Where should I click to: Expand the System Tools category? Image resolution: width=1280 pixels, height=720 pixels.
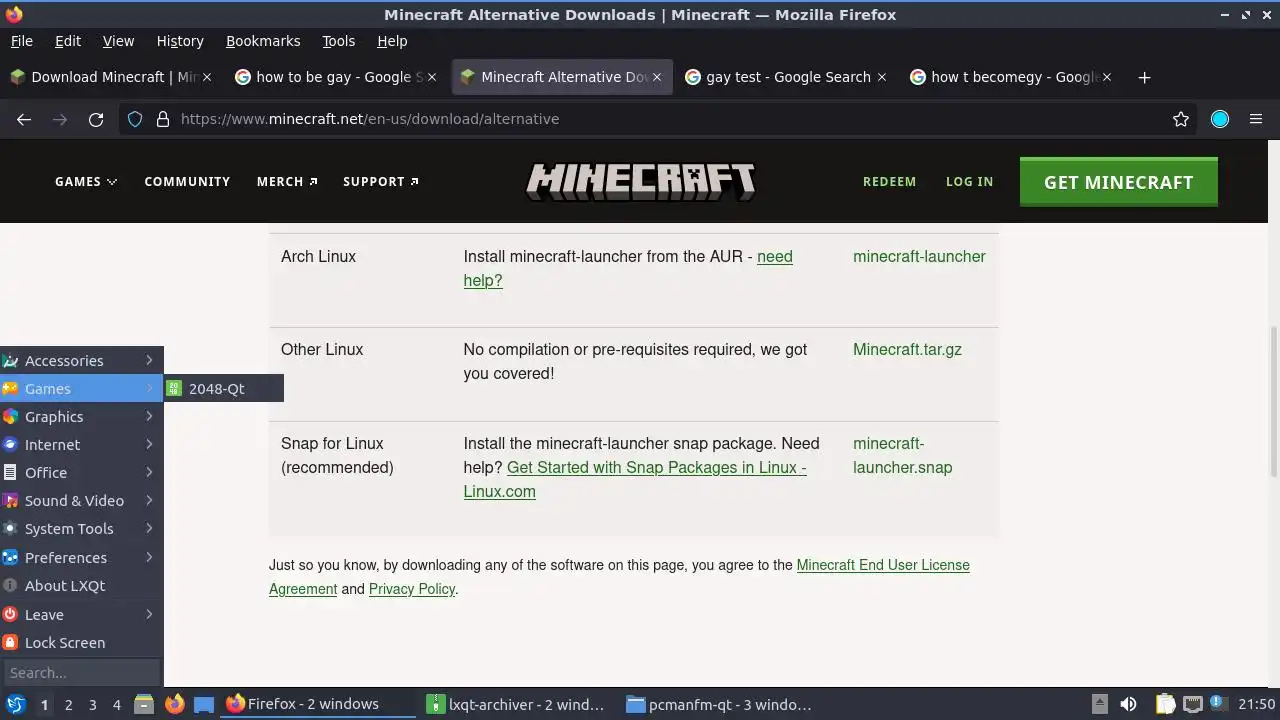pos(82,529)
